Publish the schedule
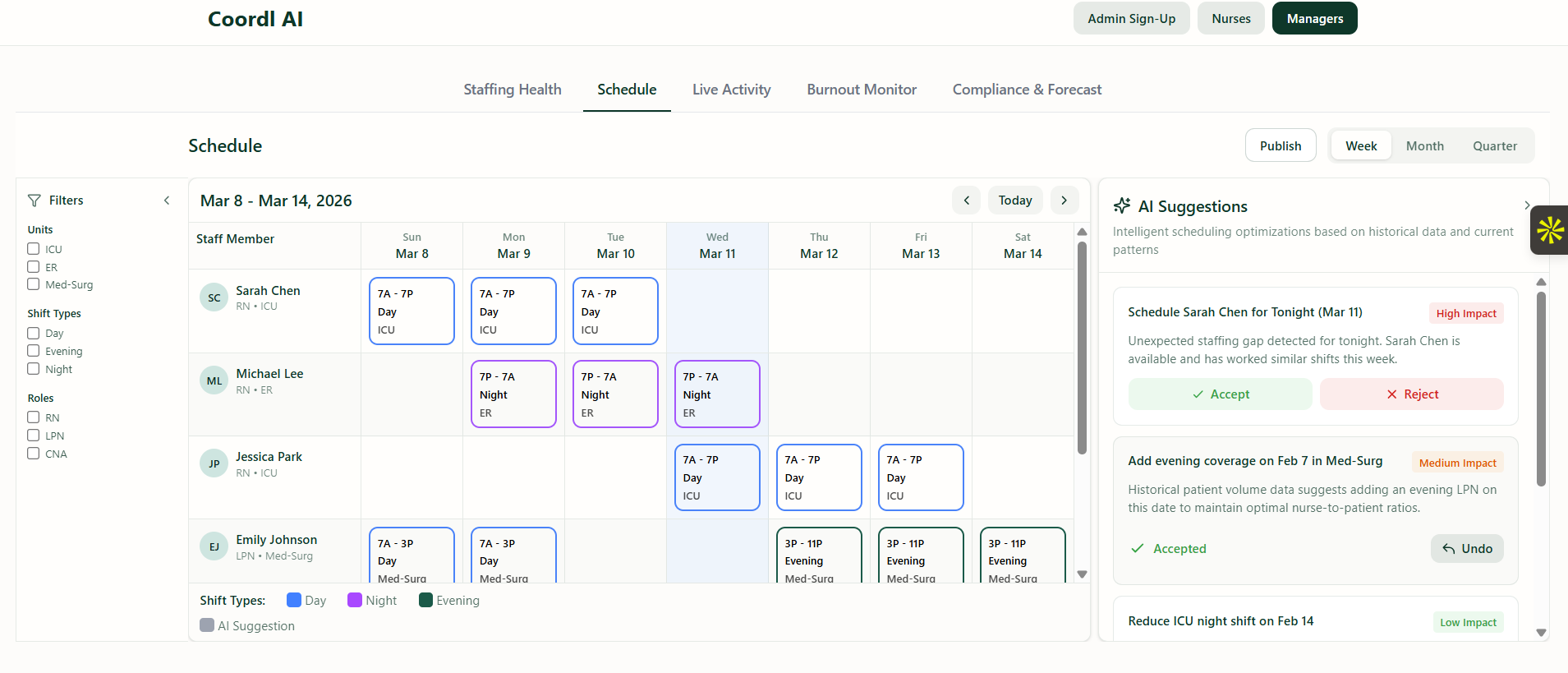 1281,145
